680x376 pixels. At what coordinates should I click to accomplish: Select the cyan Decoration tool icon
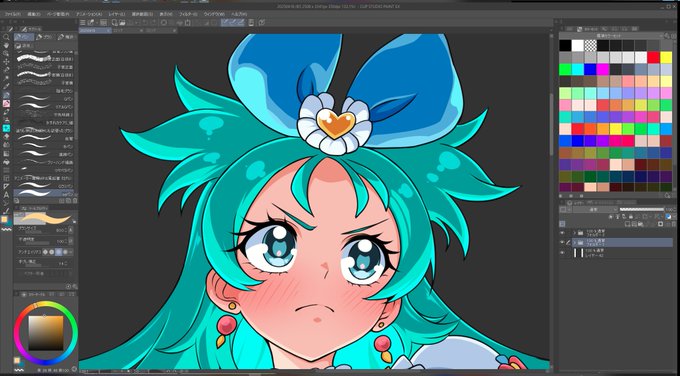click(6, 128)
